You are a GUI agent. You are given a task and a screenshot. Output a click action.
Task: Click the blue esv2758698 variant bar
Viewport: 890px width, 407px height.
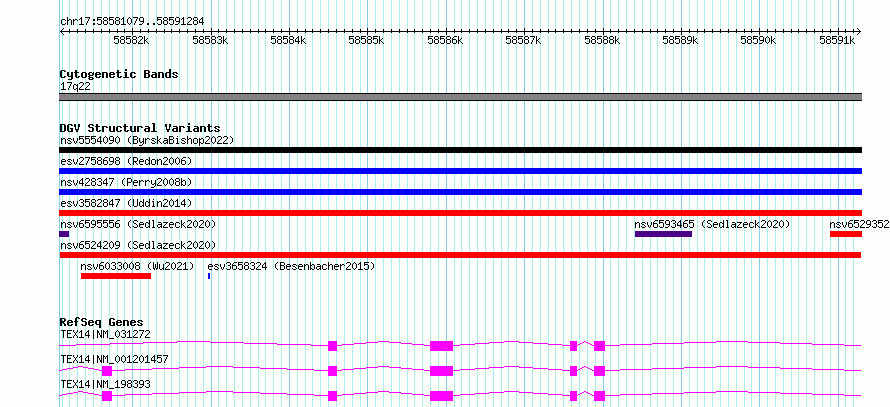point(460,171)
